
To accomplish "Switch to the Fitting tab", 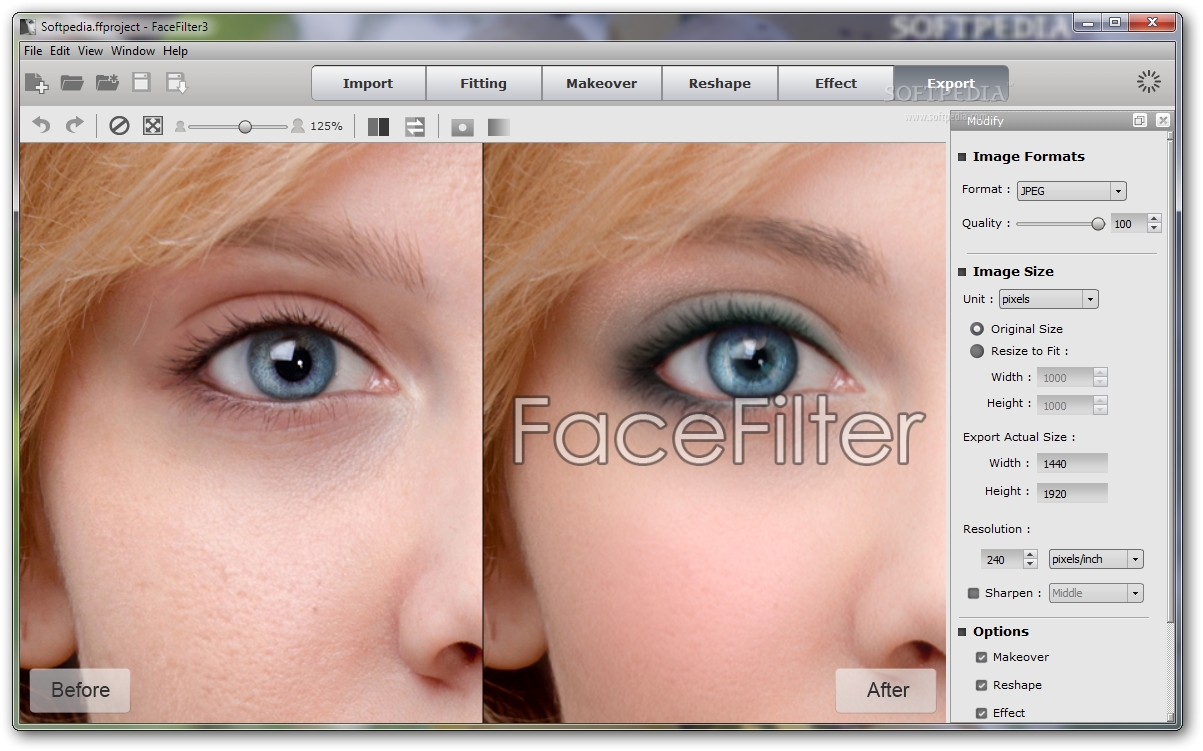I will click(x=484, y=84).
